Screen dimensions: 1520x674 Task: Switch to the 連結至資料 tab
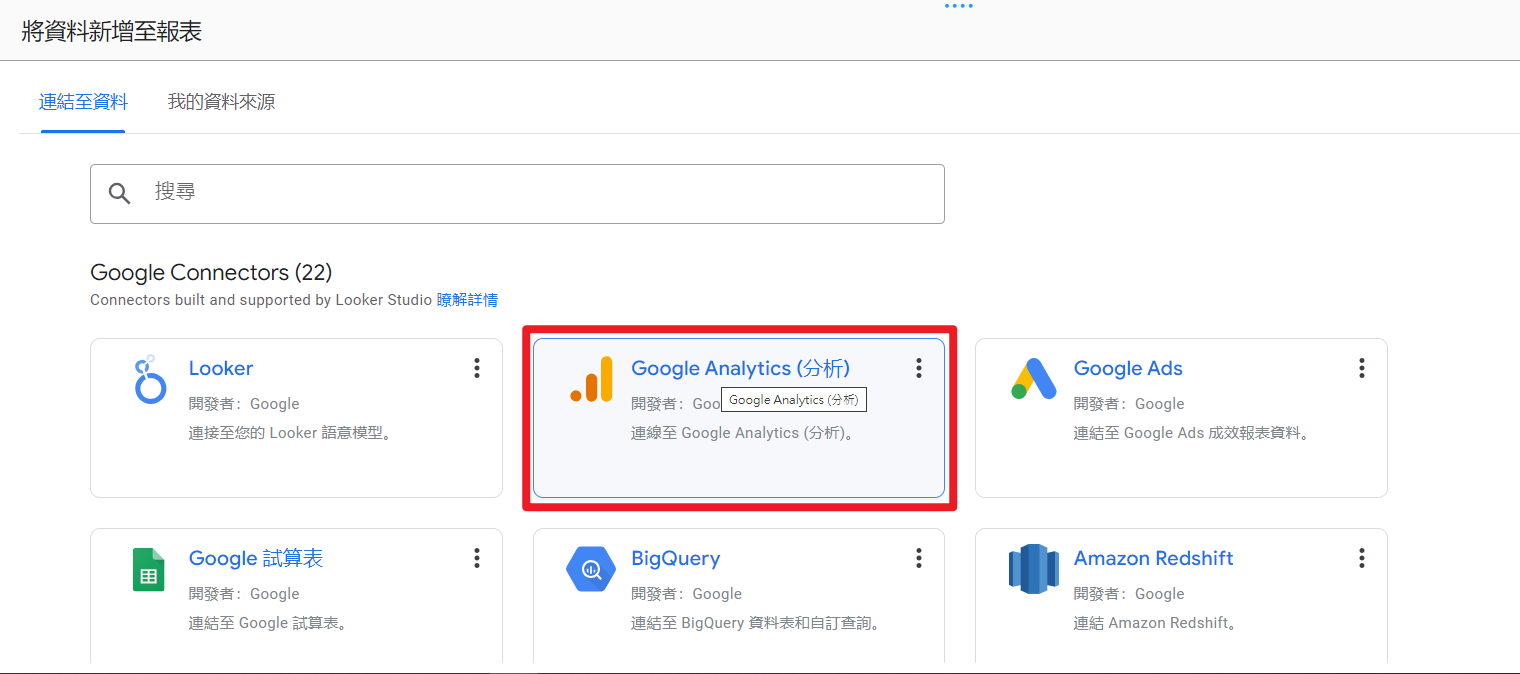[x=83, y=101]
